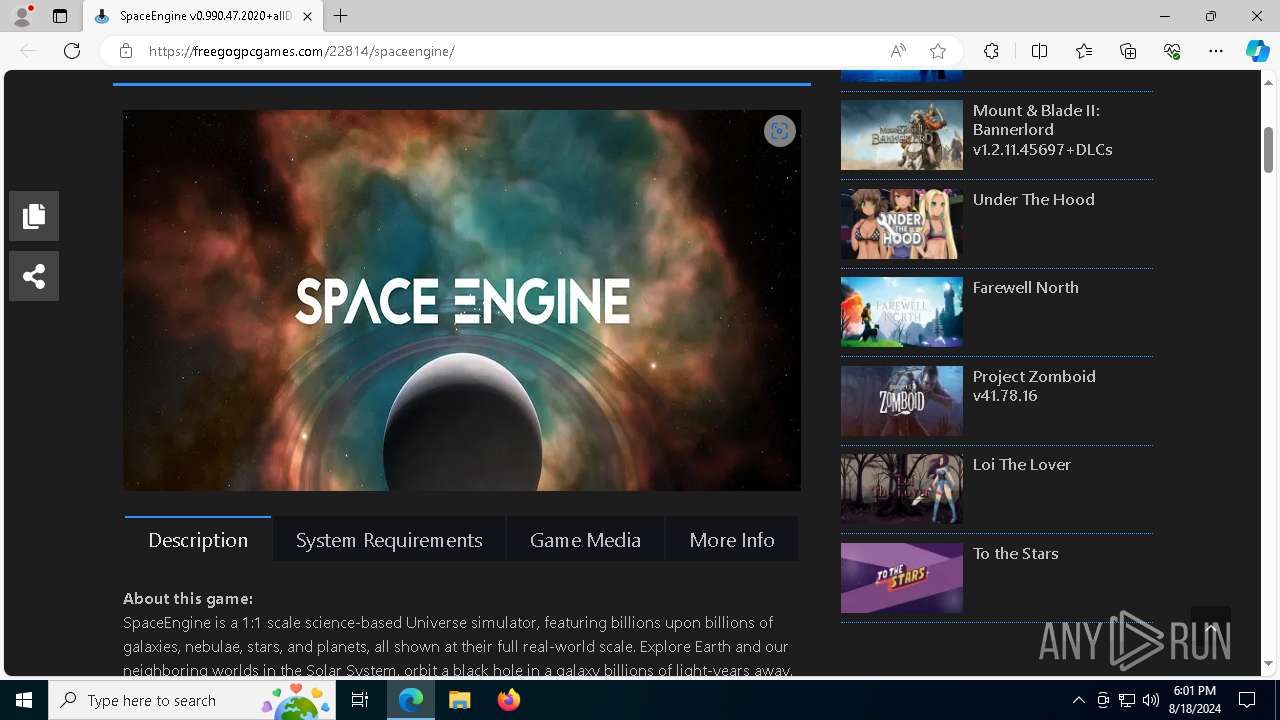Switch to System Requirements tab

click(x=389, y=540)
